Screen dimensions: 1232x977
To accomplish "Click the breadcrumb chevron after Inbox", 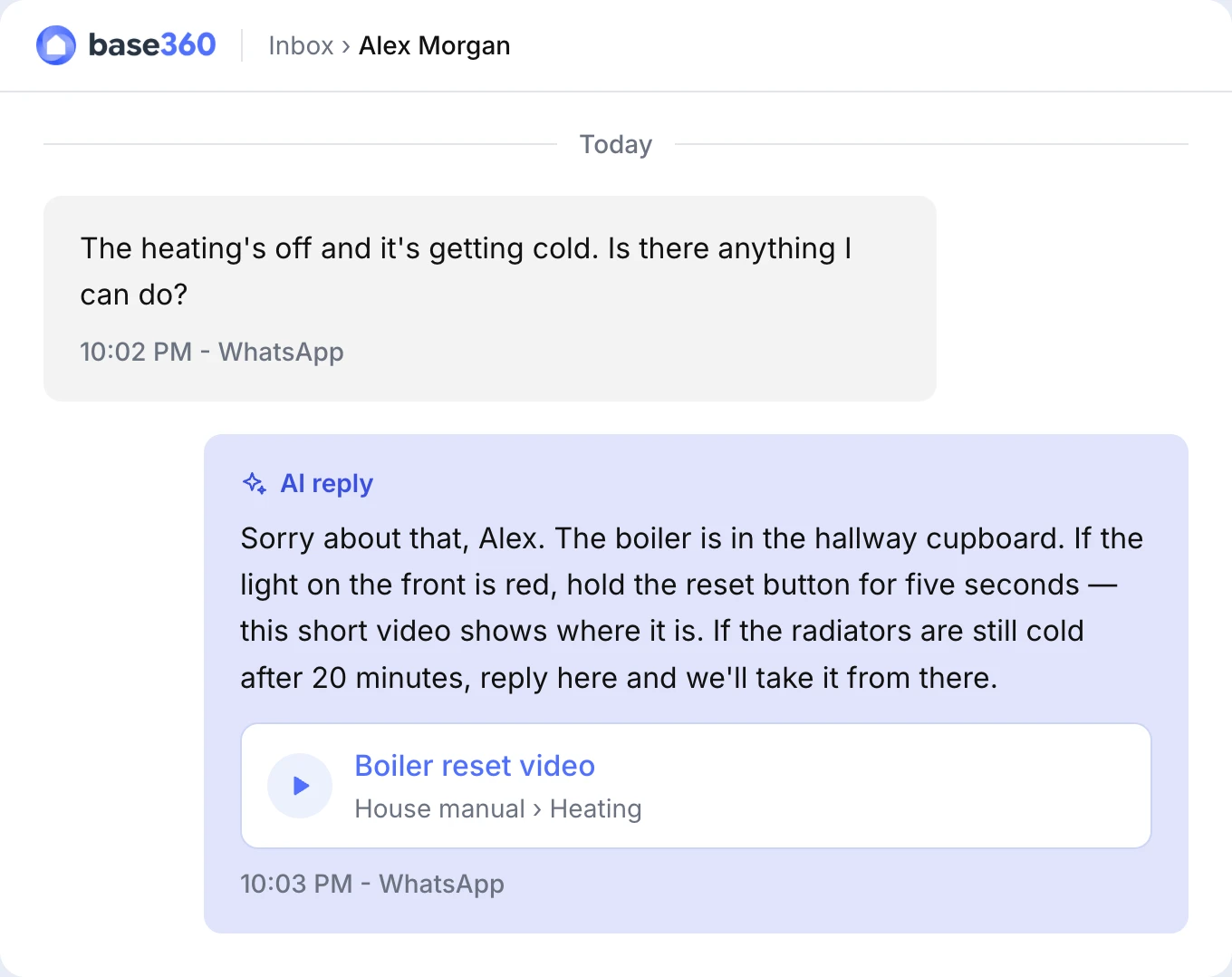I will (x=346, y=46).
